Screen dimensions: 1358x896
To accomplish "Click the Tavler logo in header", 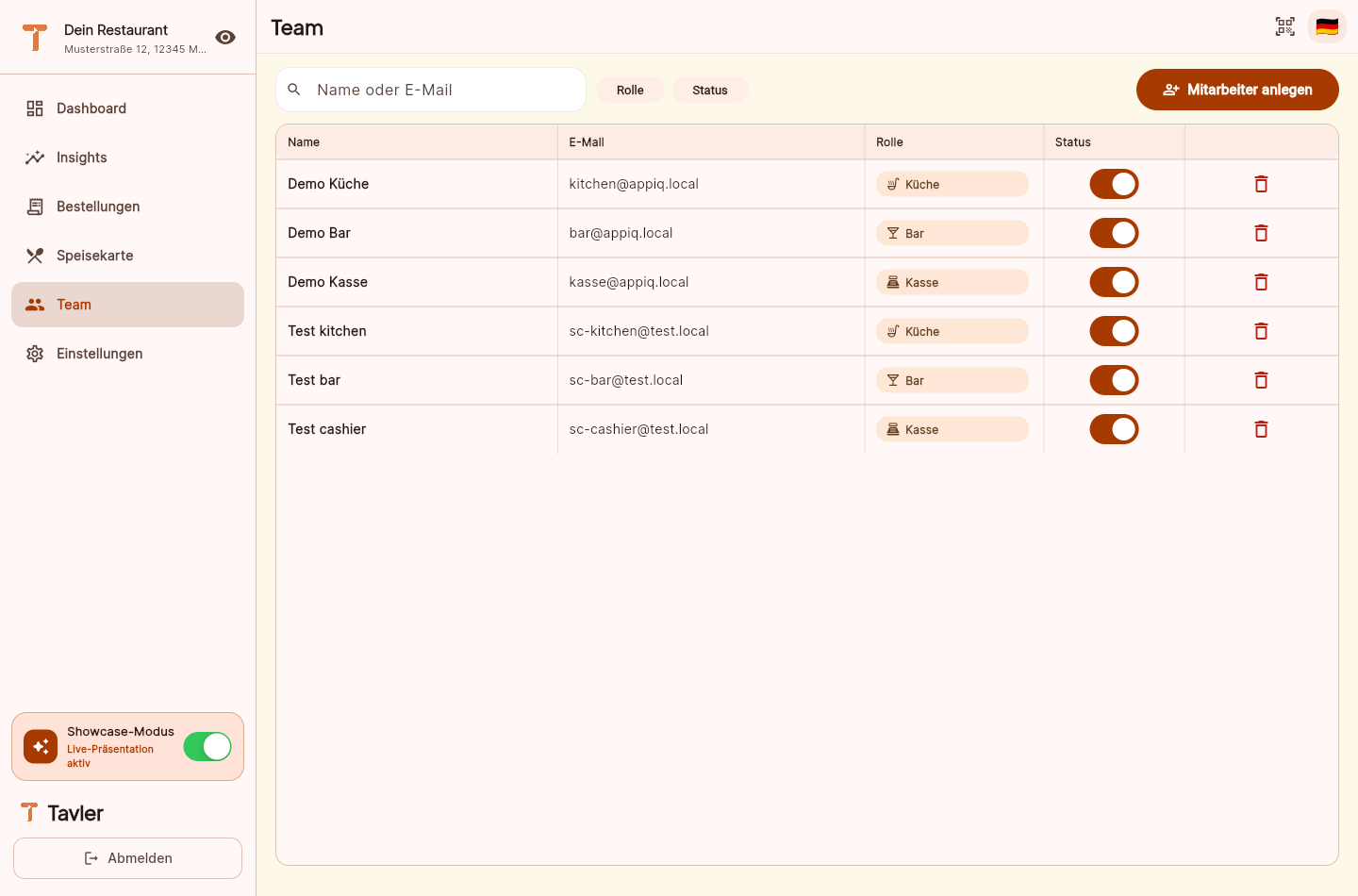I will [x=35, y=37].
